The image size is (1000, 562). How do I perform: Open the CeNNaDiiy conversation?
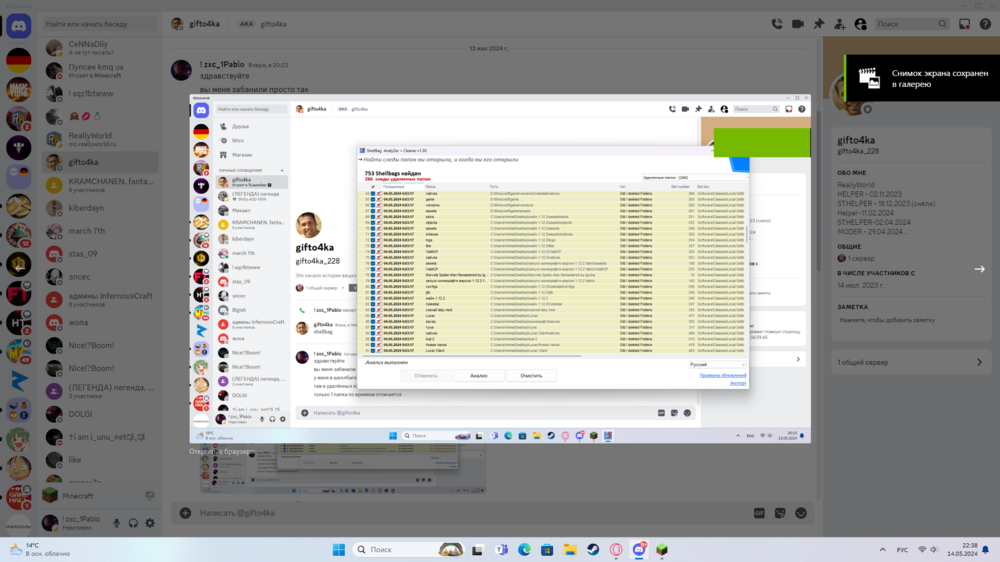coord(100,48)
